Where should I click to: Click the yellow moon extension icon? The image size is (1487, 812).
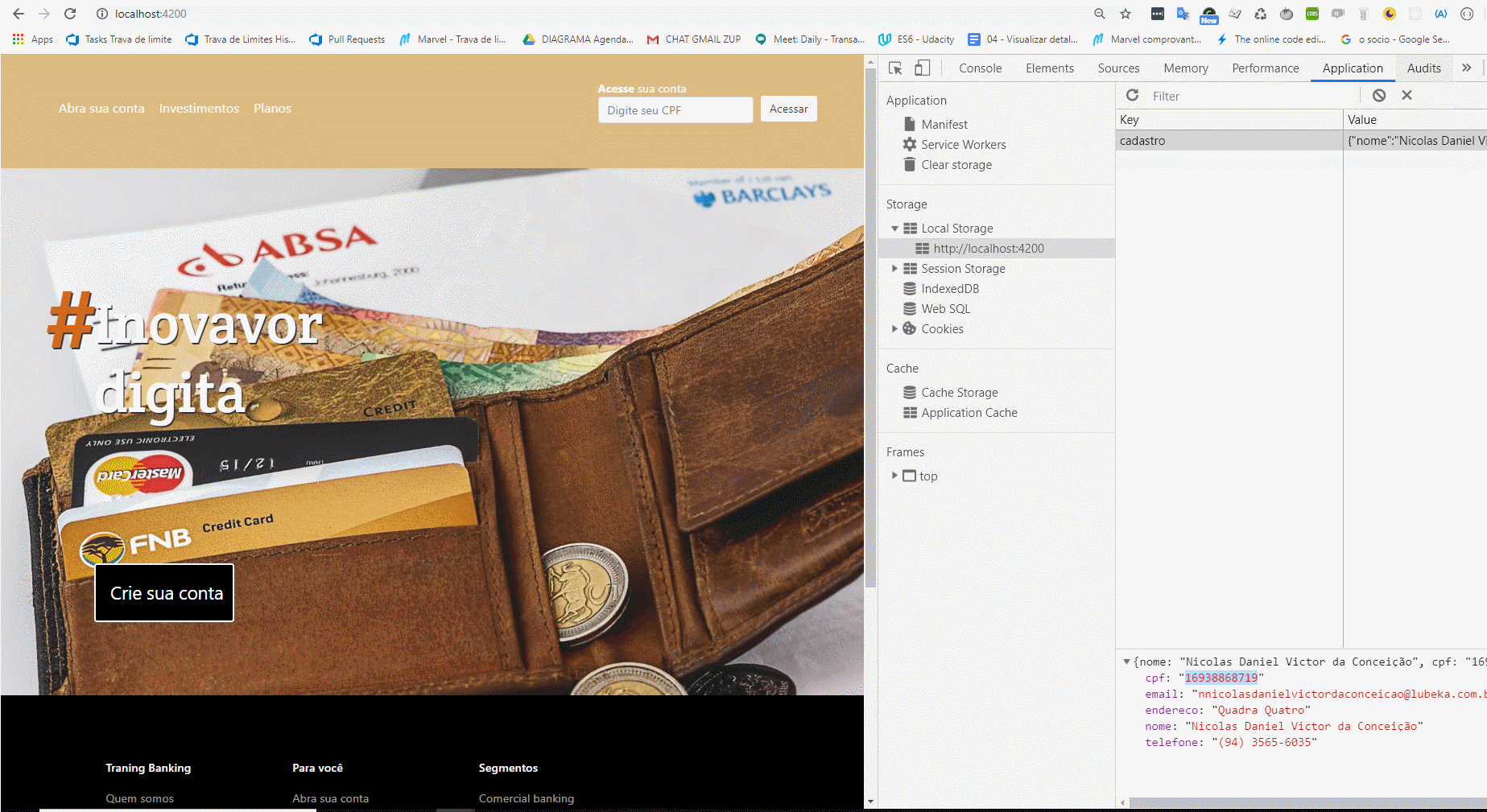1390,14
